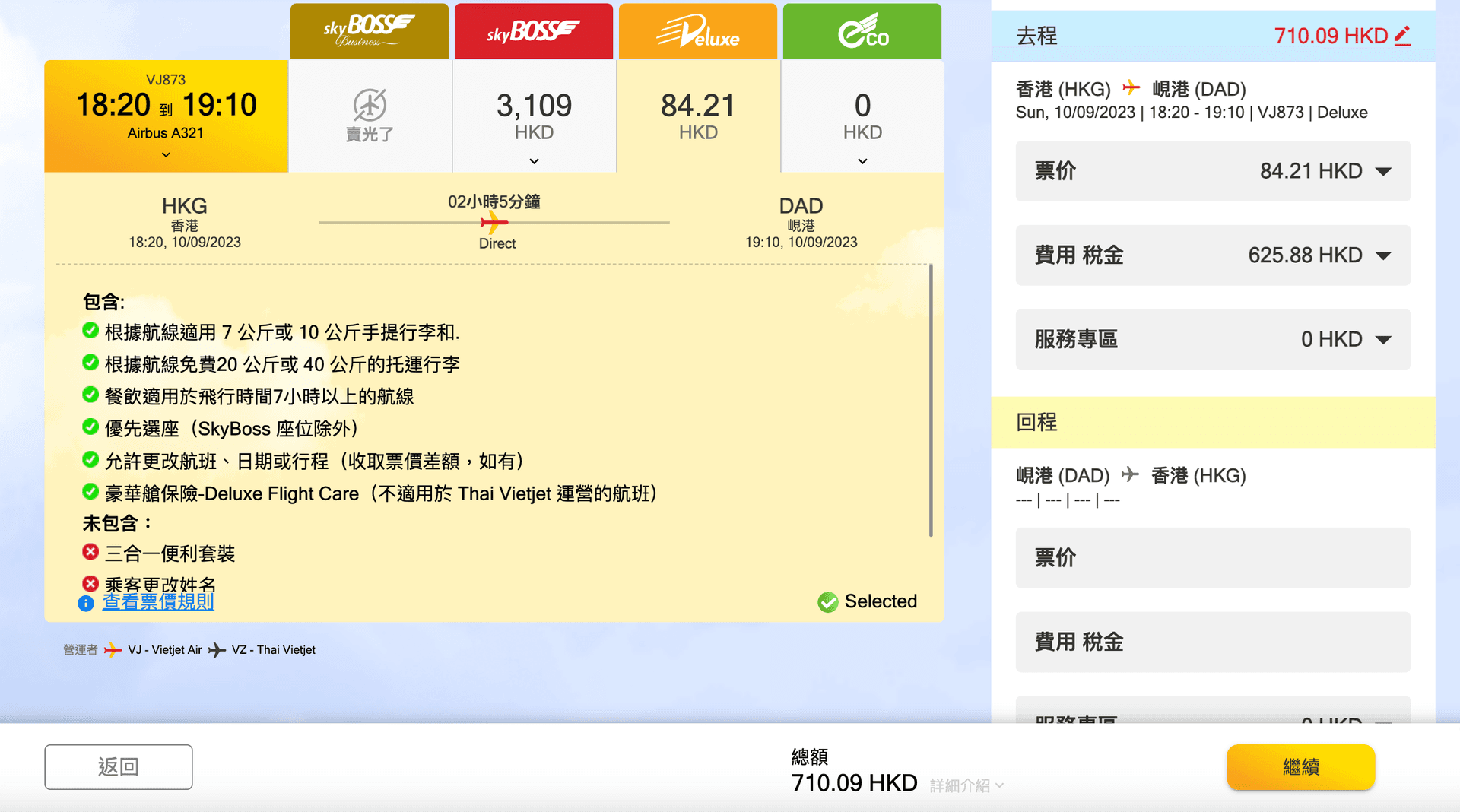Click the green Selected checkmark icon

(x=828, y=602)
